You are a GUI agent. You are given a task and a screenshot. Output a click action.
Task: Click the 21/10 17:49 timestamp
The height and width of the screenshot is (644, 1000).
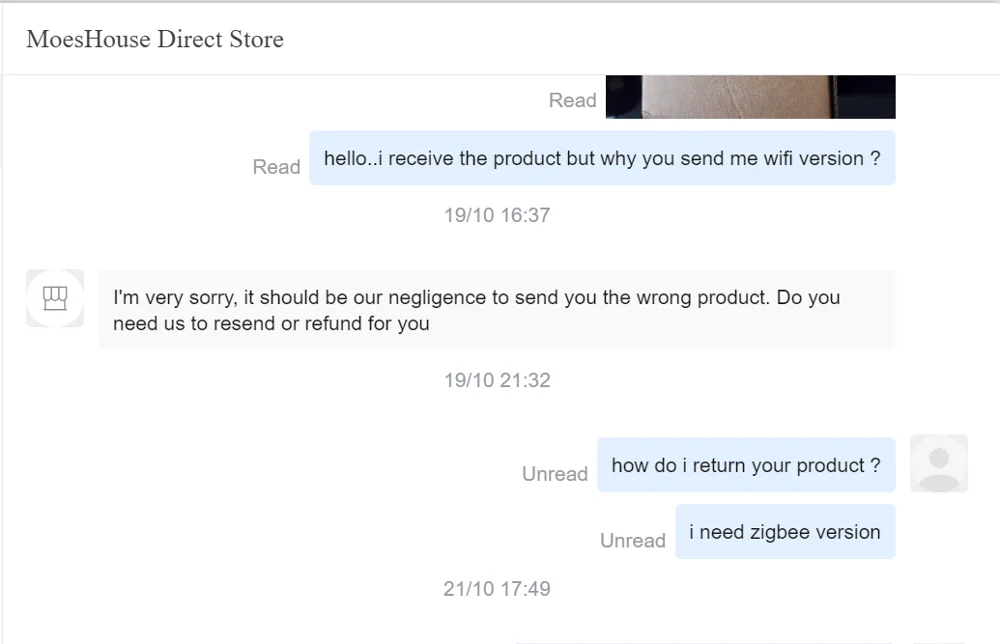[x=497, y=588]
